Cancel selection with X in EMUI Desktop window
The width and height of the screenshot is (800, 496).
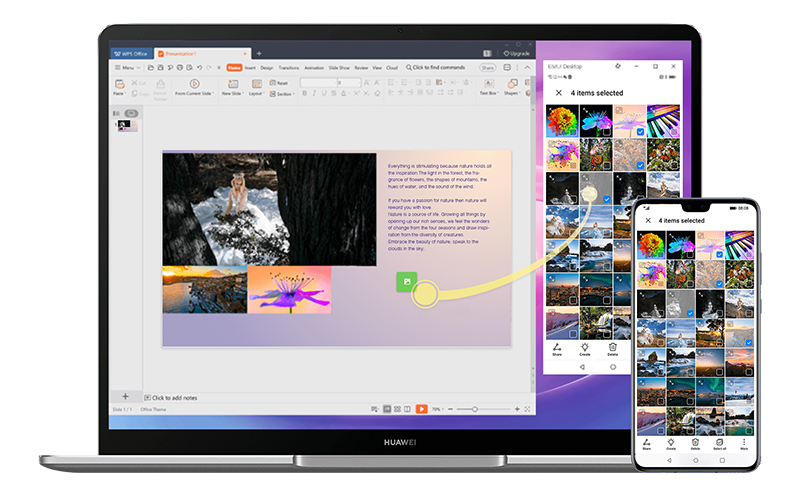tap(559, 92)
